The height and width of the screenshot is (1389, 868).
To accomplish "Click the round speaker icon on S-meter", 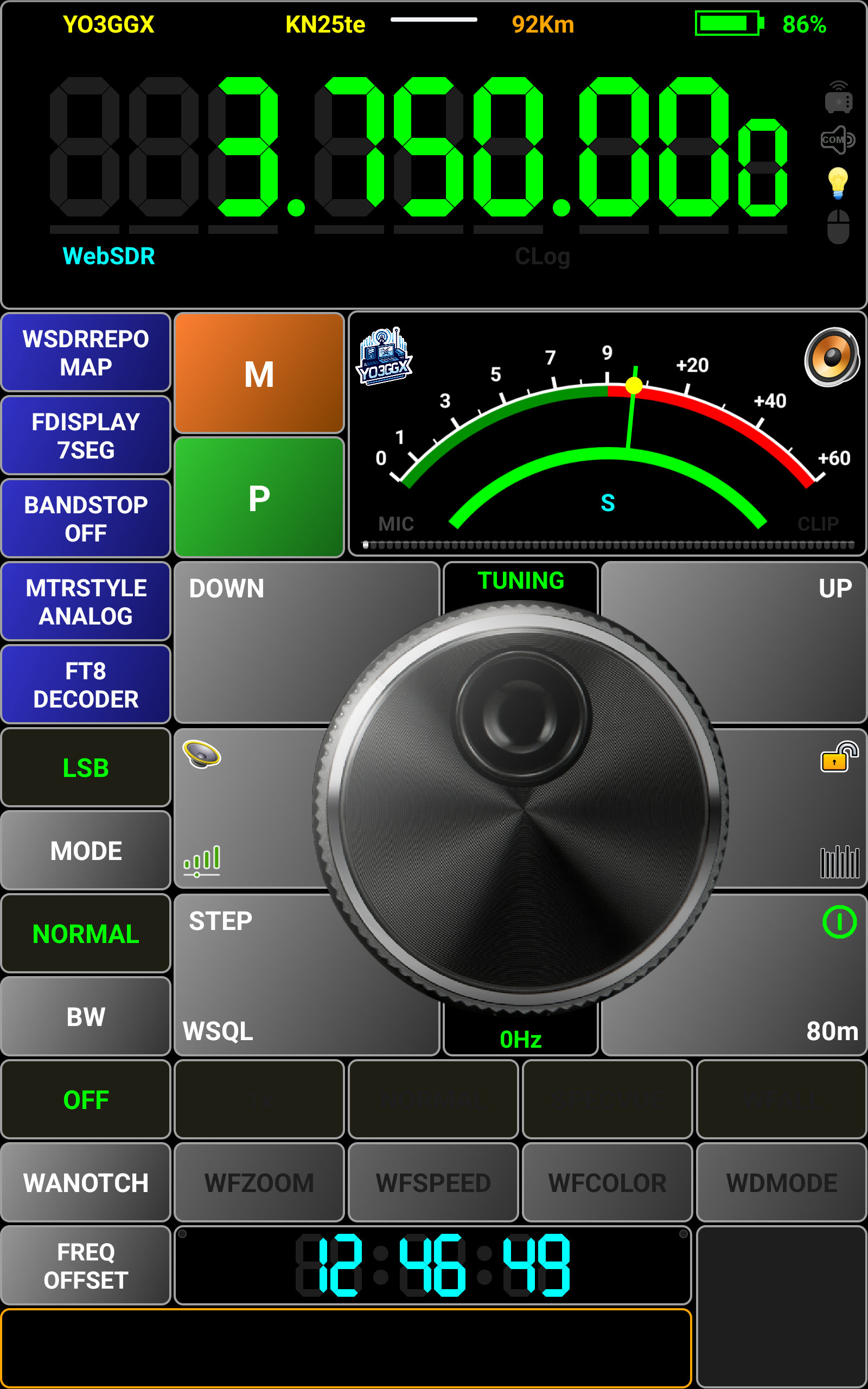I will (831, 357).
